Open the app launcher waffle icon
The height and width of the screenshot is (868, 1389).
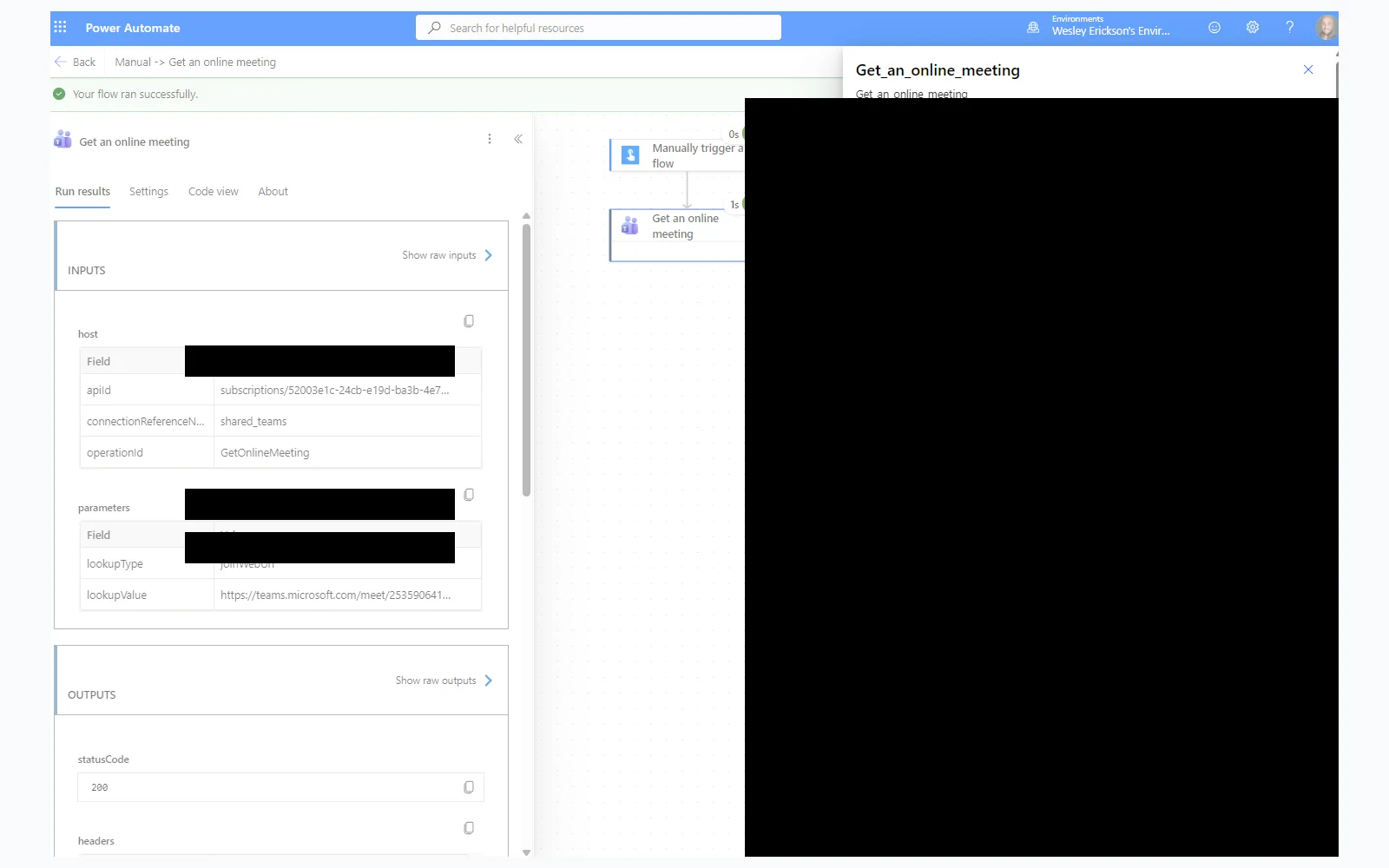[60, 28]
